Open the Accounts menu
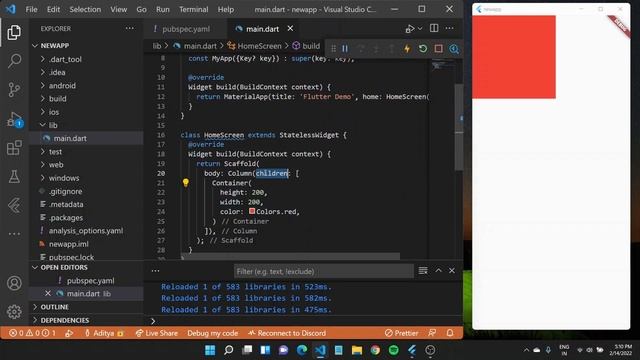640x360 pixels. pos(14,283)
